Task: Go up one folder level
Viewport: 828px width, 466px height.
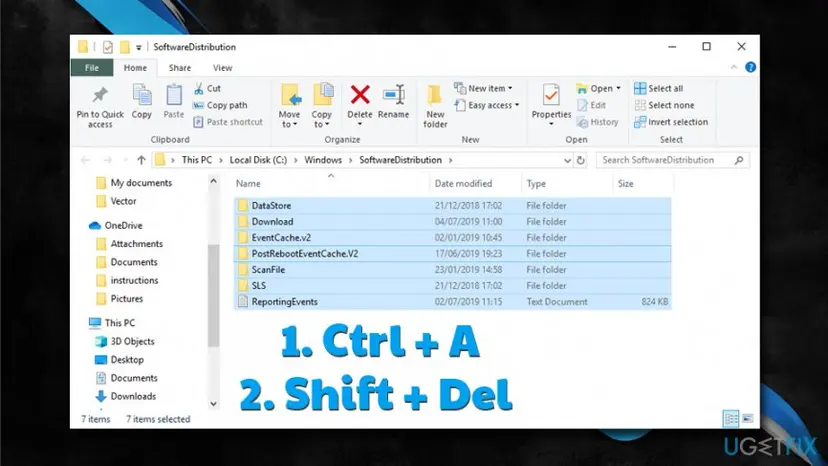Action: click(x=141, y=160)
